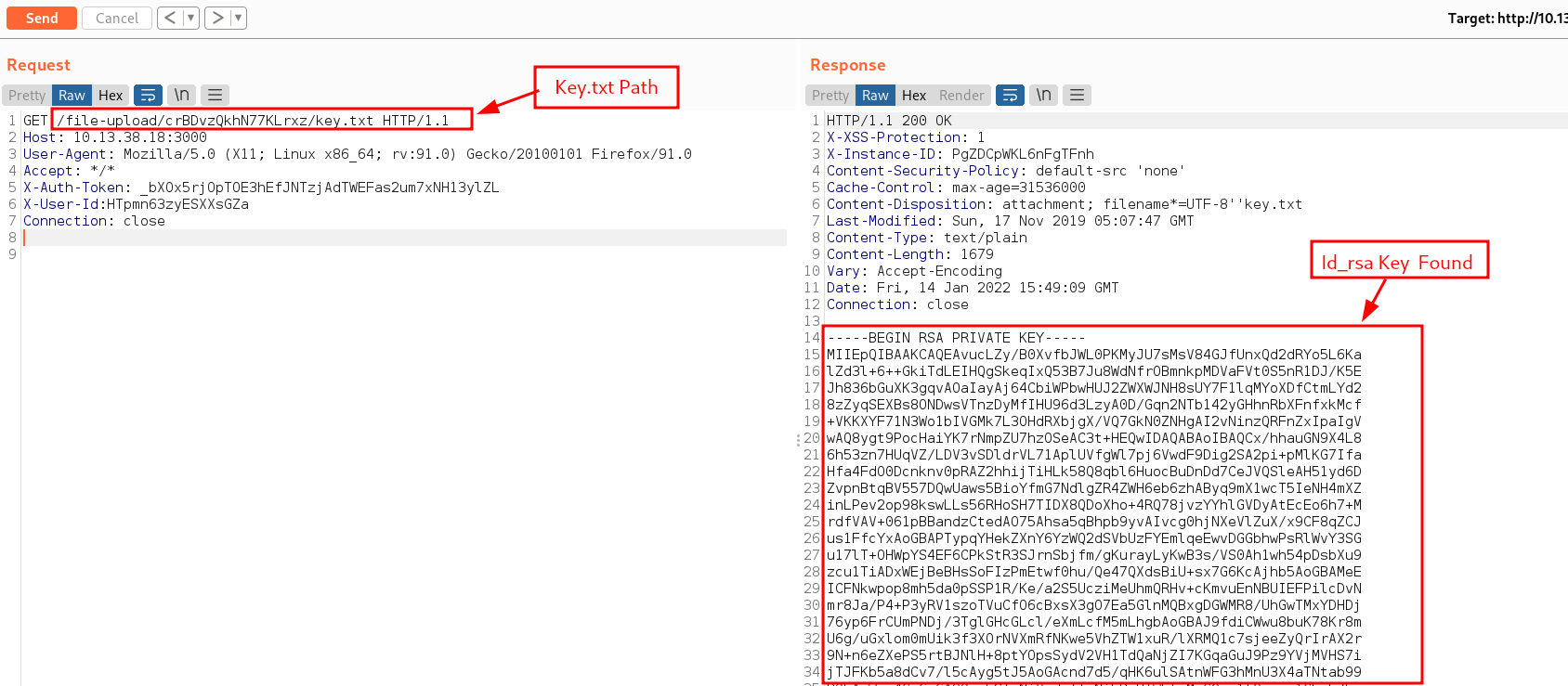Click the Content-Length: 1679 header
Image resolution: width=1568 pixels, height=686 pixels.
point(910,254)
